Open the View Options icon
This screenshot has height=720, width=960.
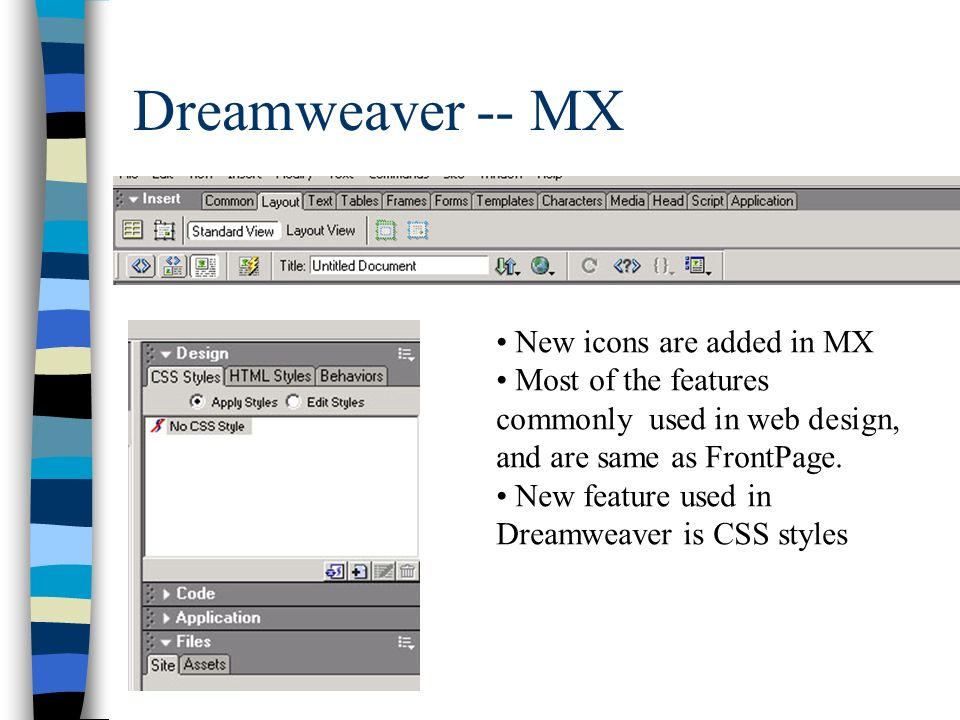point(698,266)
